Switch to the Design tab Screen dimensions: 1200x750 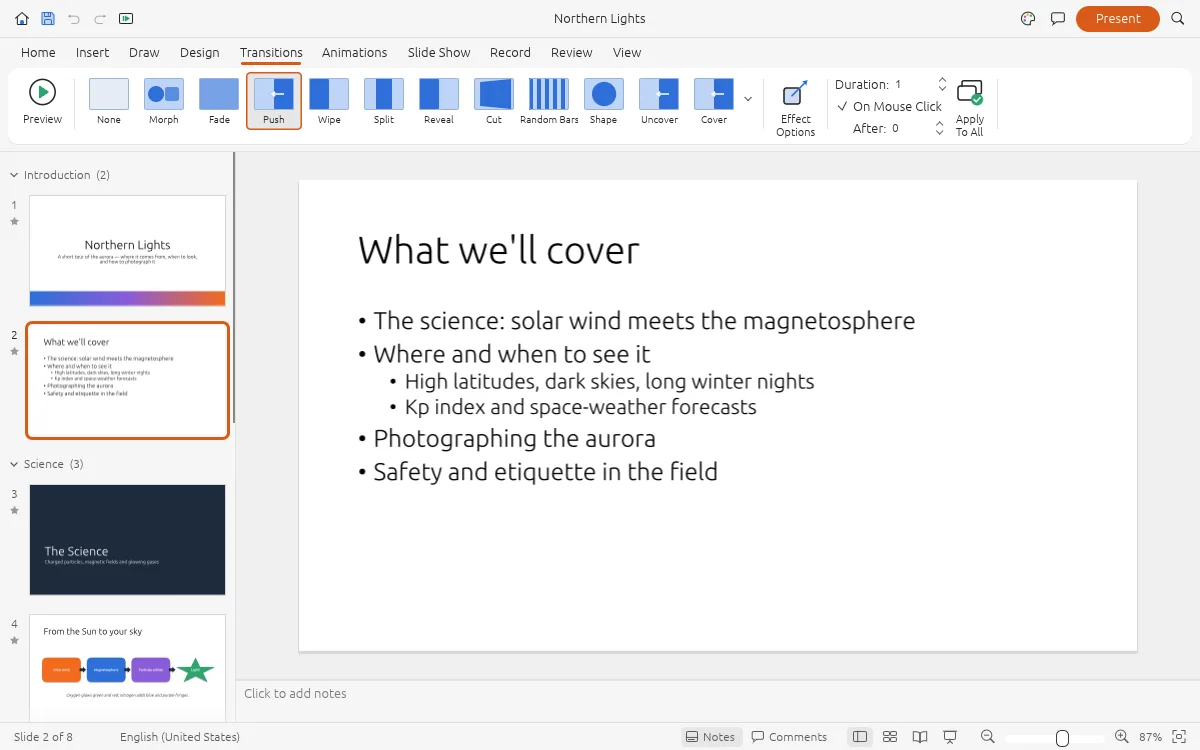point(200,52)
